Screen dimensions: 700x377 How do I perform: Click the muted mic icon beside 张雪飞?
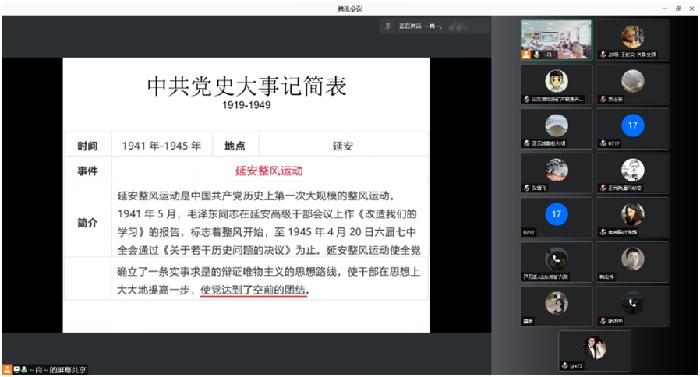[x=527, y=188]
